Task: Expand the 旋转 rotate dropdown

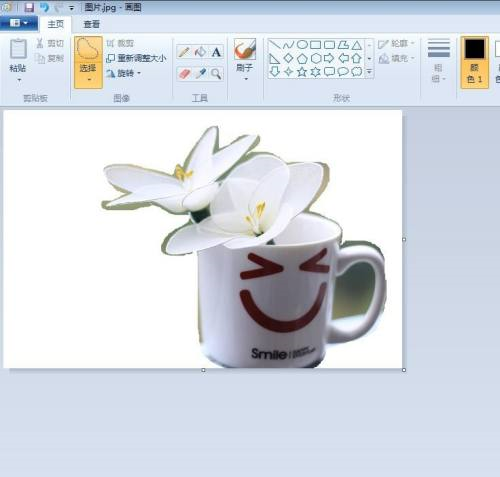Action: click(139, 73)
